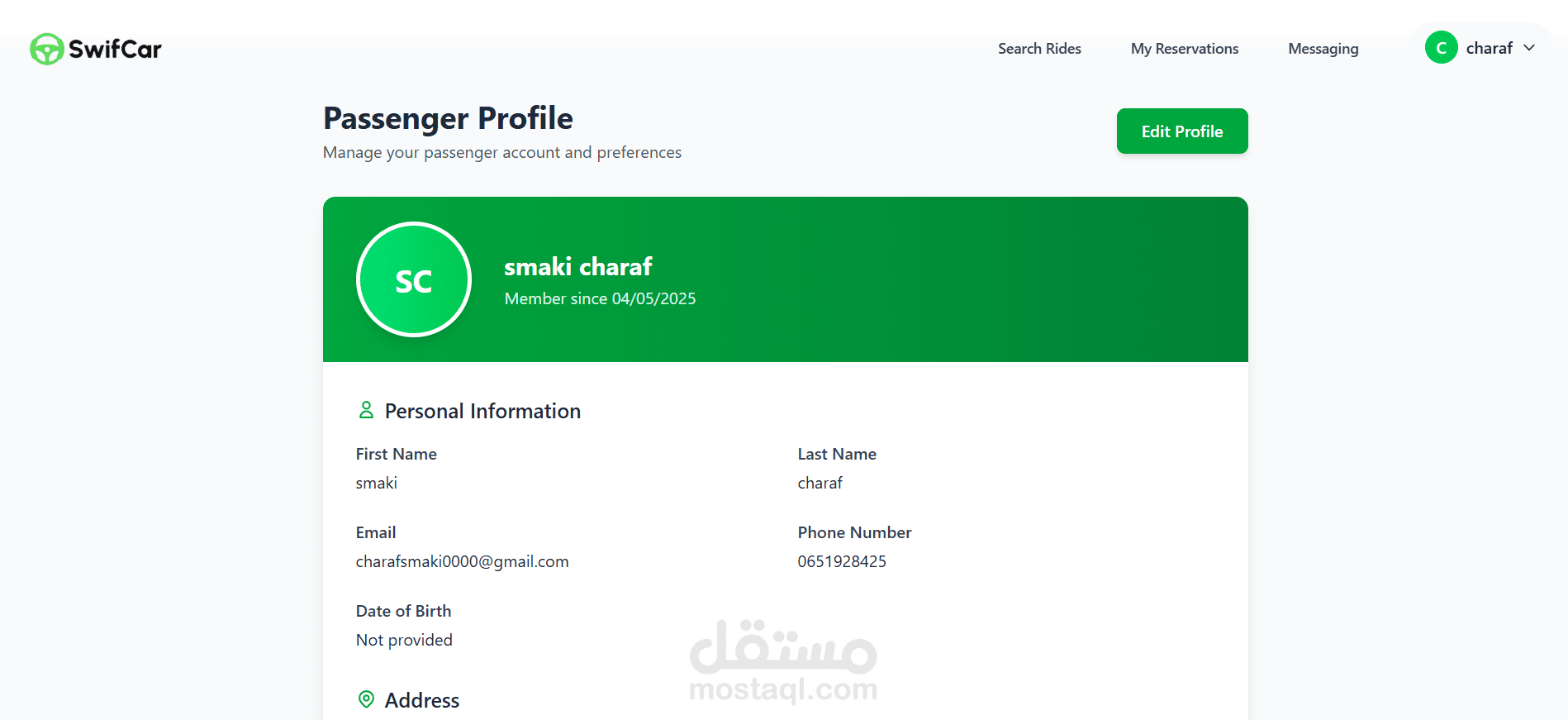Image resolution: width=1568 pixels, height=720 pixels.
Task: Click the Email label
Action: (376, 532)
